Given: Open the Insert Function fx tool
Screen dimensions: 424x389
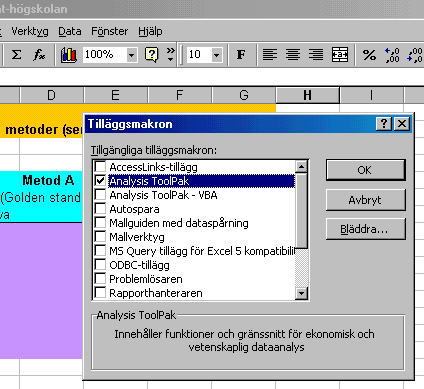Looking at the screenshot, I should click(x=39, y=54).
